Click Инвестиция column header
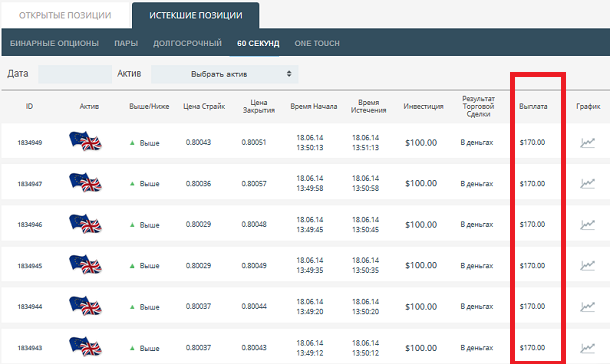 point(423,106)
